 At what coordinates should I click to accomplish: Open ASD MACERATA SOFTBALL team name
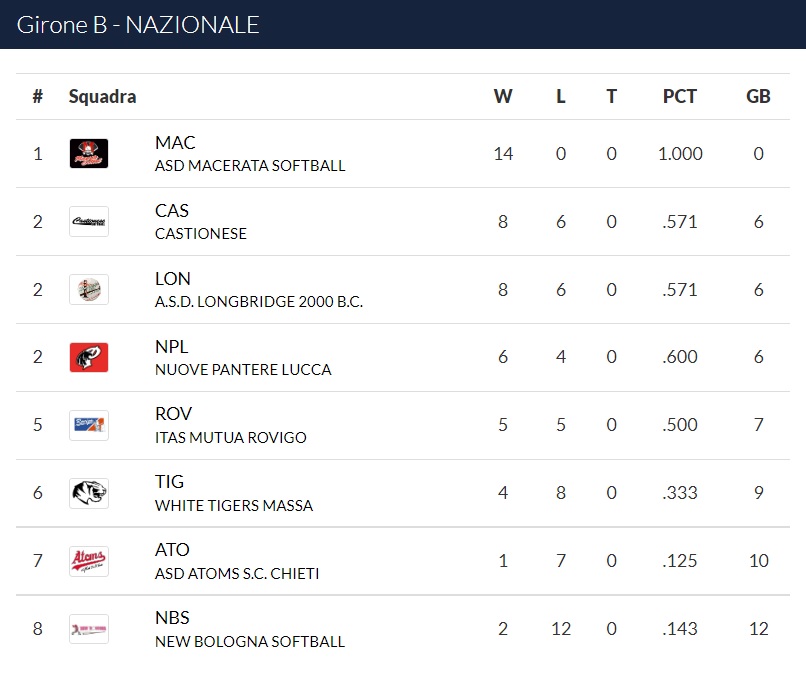coord(250,166)
